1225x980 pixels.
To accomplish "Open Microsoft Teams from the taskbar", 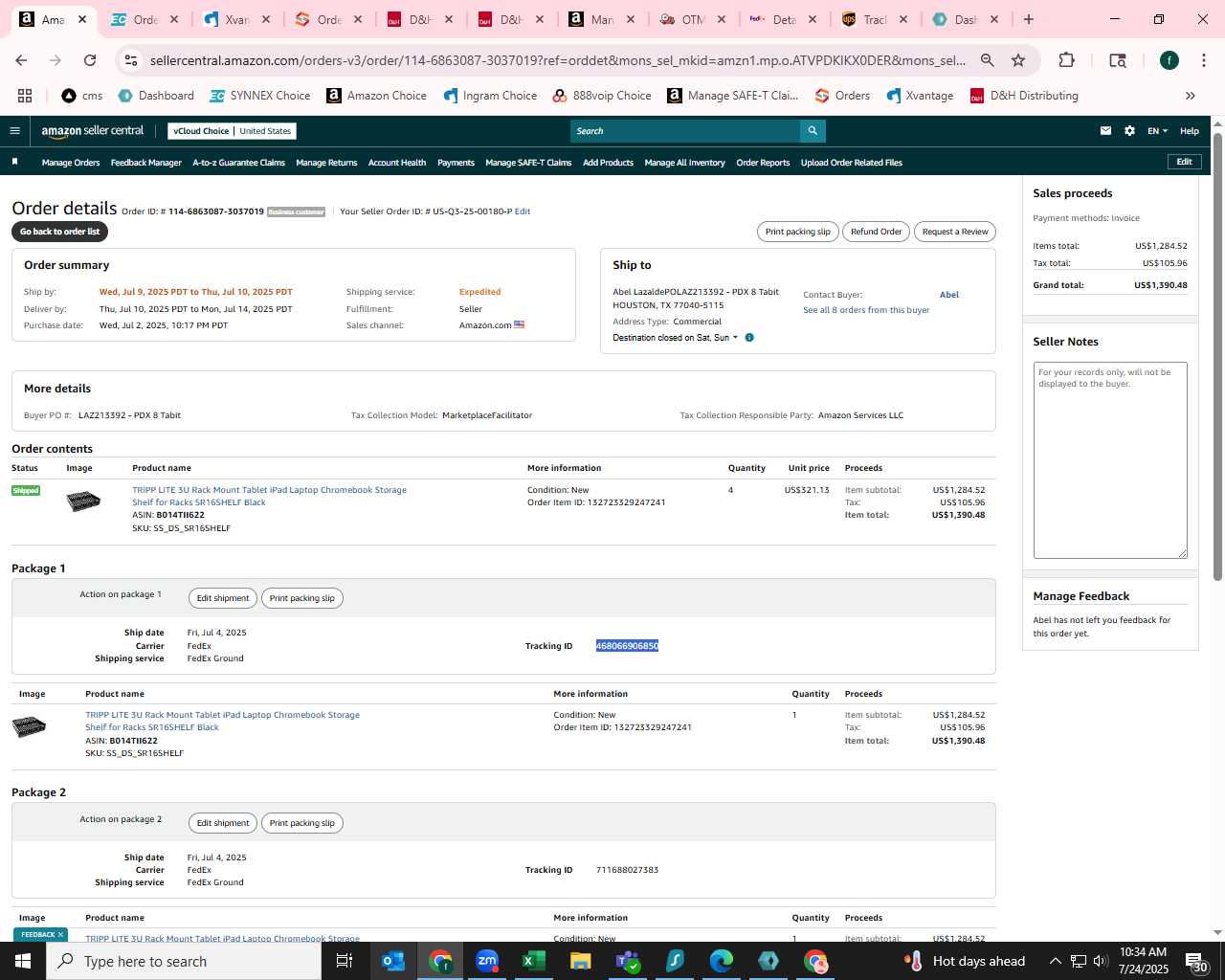I will pos(628,961).
